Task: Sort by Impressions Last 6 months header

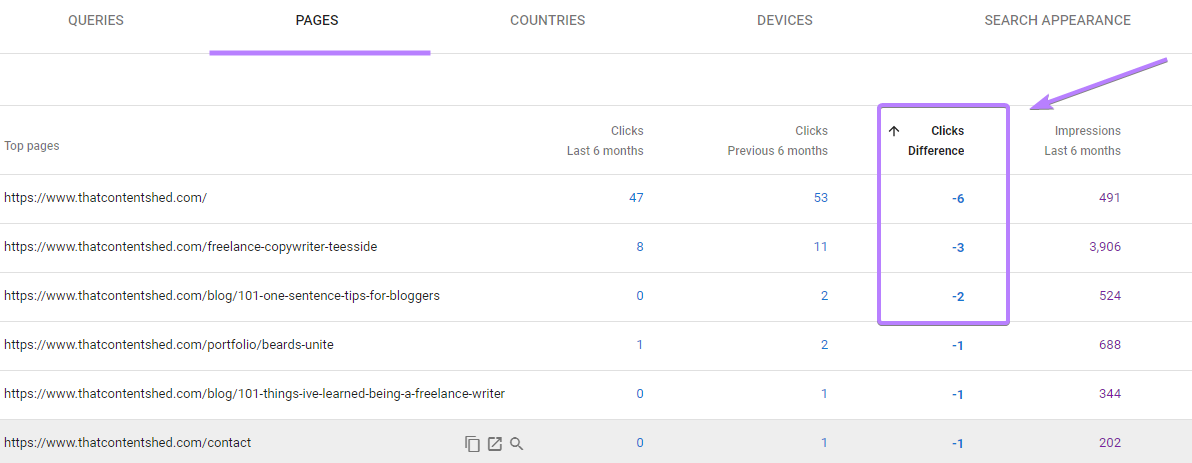Action: coord(1083,141)
